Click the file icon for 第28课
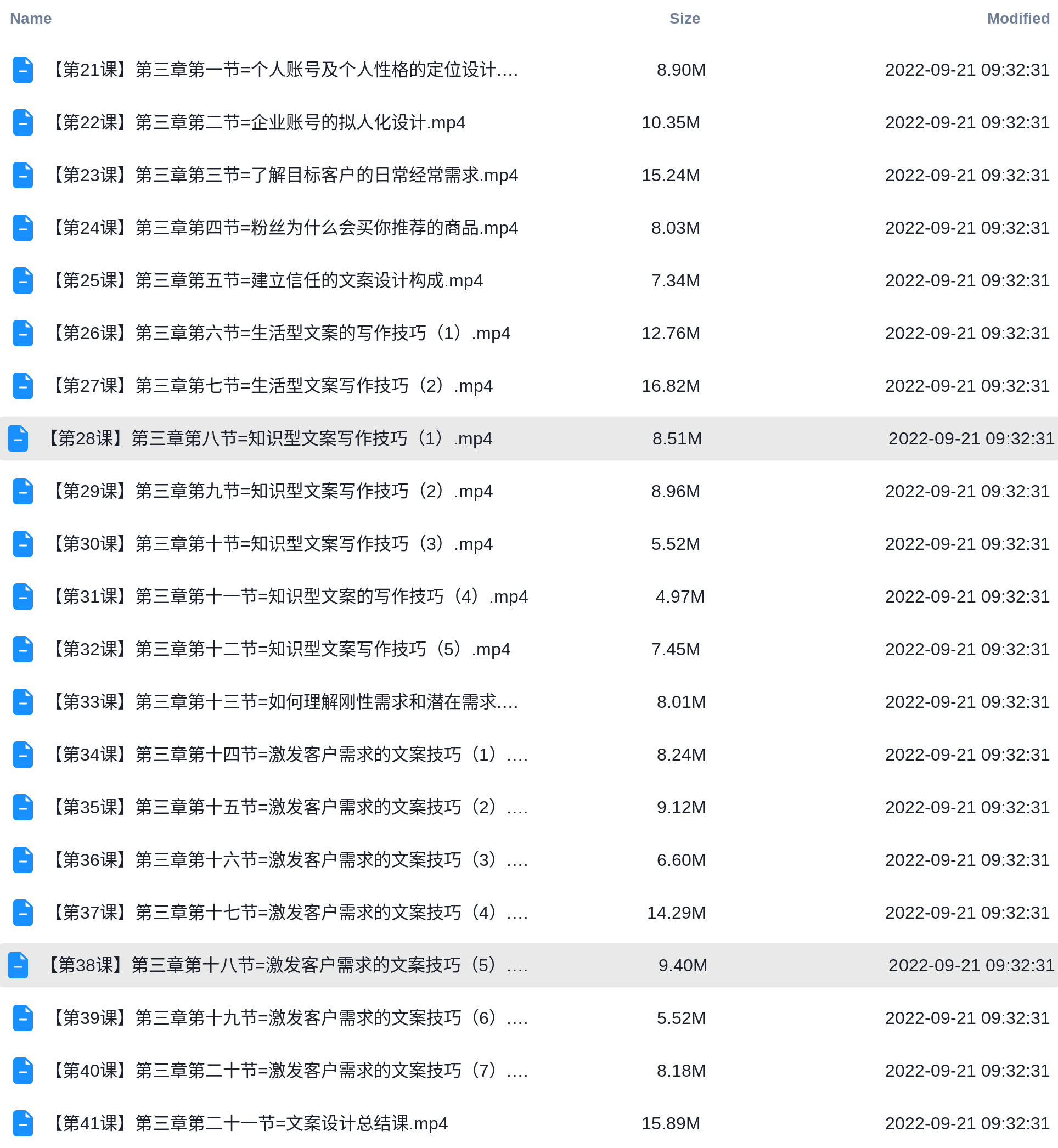Image resolution: width=1058 pixels, height=1148 pixels. coord(18,438)
